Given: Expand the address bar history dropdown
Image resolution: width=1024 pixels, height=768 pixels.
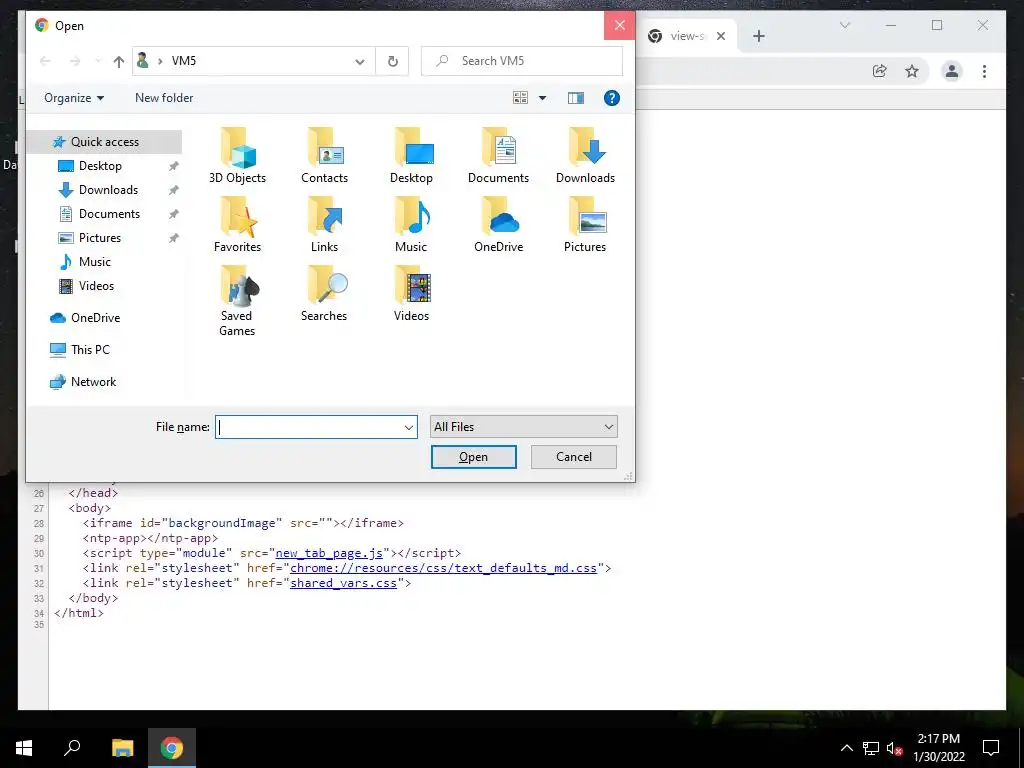Looking at the screenshot, I should 360,61.
